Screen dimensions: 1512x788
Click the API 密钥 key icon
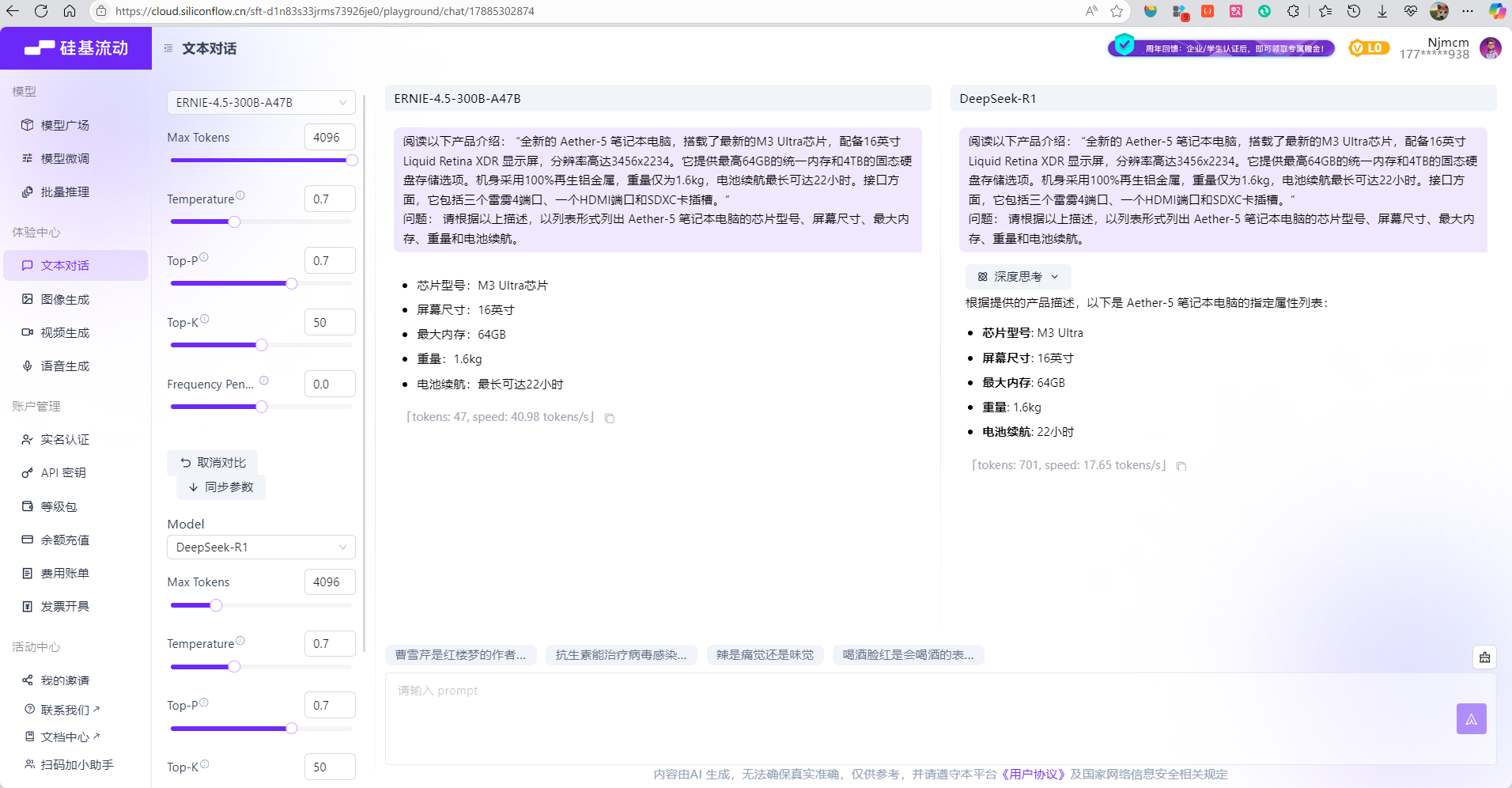28,472
